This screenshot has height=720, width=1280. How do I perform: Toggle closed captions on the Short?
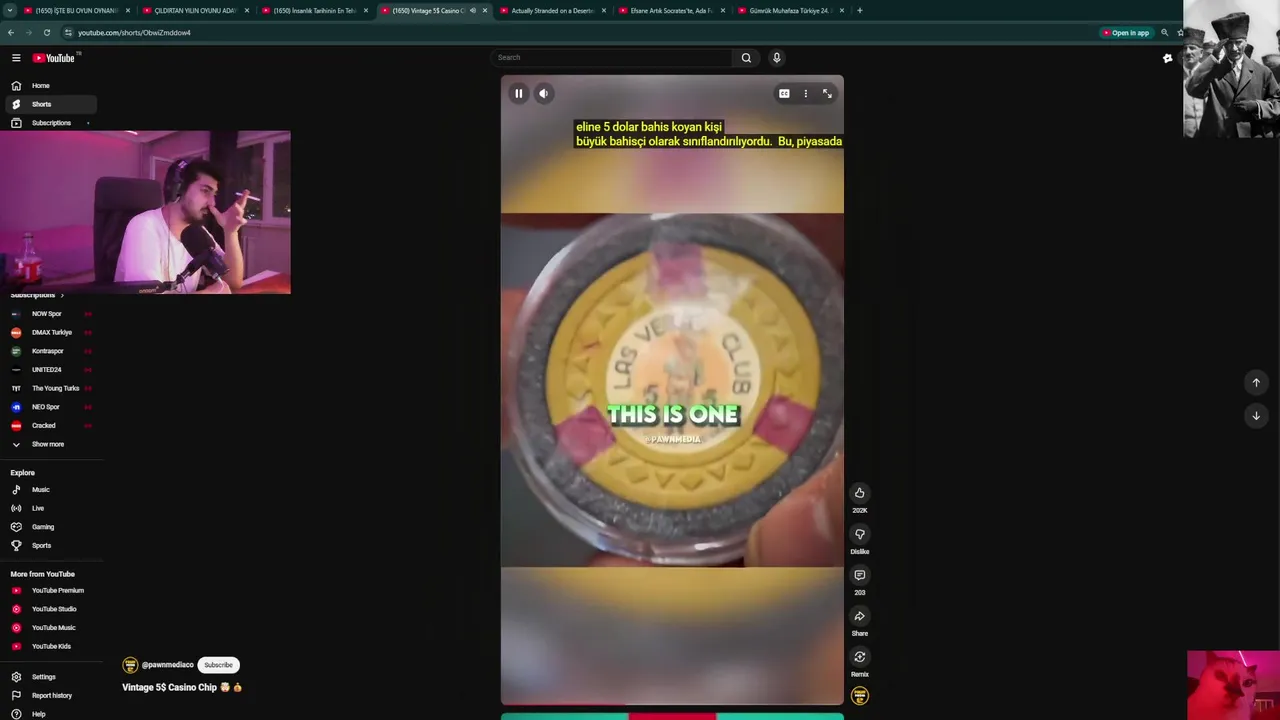[784, 94]
